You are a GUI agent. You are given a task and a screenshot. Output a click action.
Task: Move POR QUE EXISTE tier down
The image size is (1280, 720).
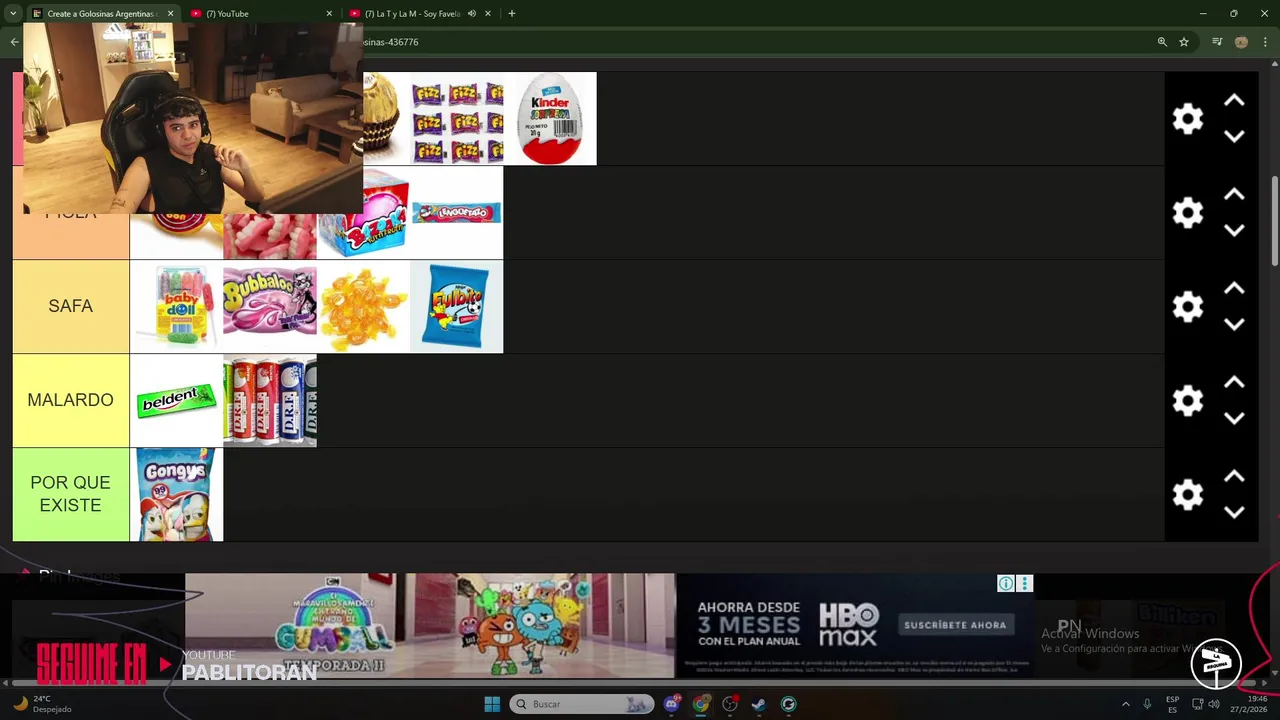1234,512
